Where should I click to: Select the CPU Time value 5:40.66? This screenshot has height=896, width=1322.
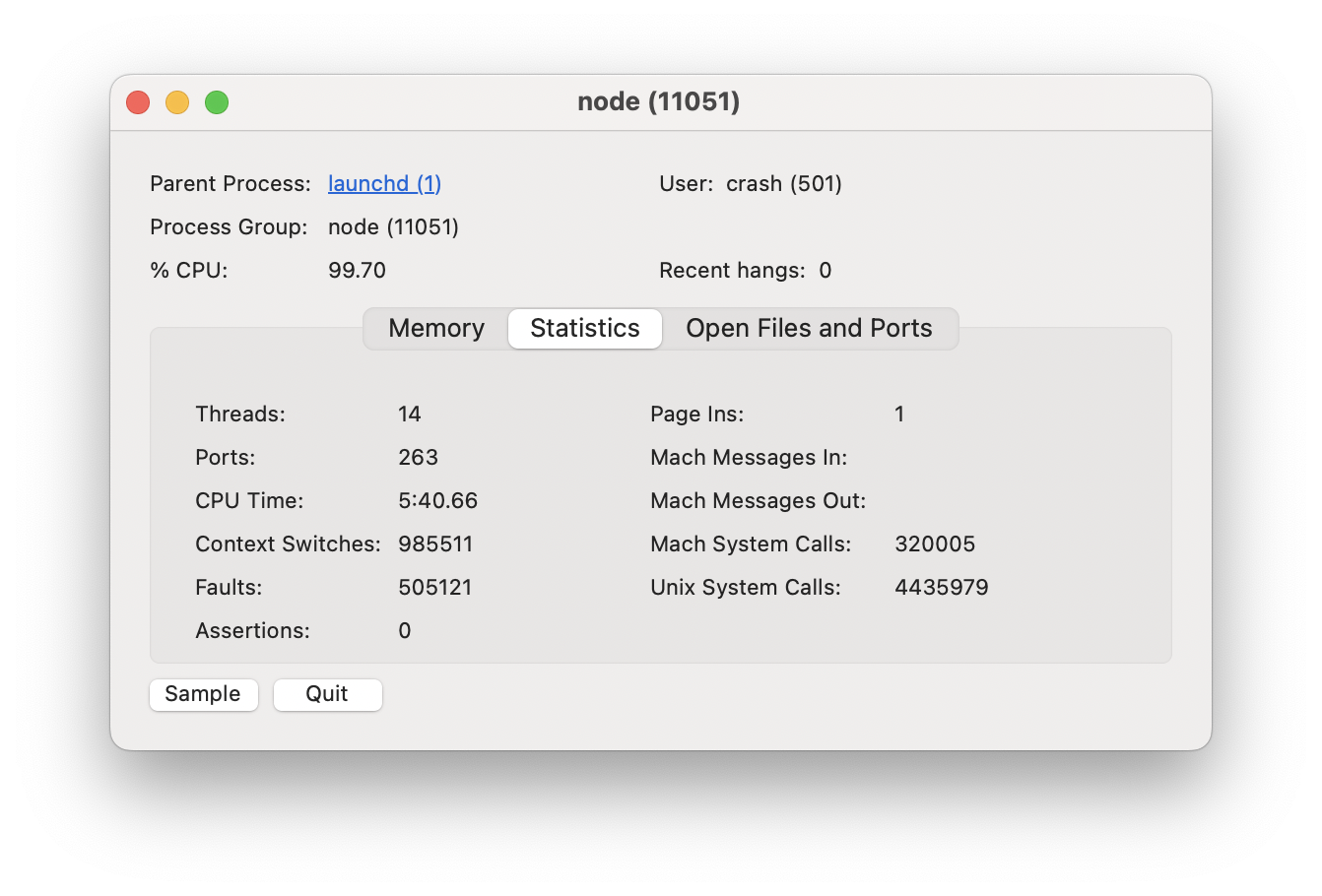pyautogui.click(x=437, y=500)
